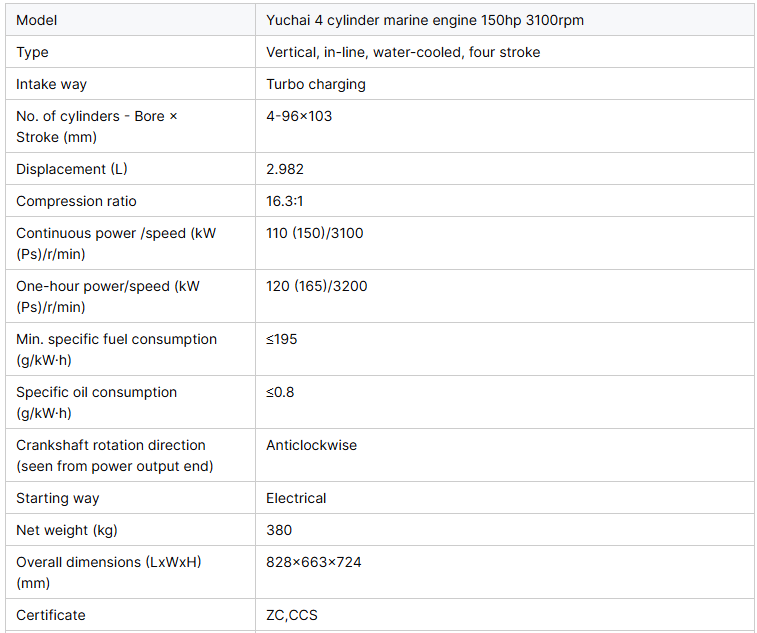Click the Intake way row label
757x633 pixels.
[51, 84]
